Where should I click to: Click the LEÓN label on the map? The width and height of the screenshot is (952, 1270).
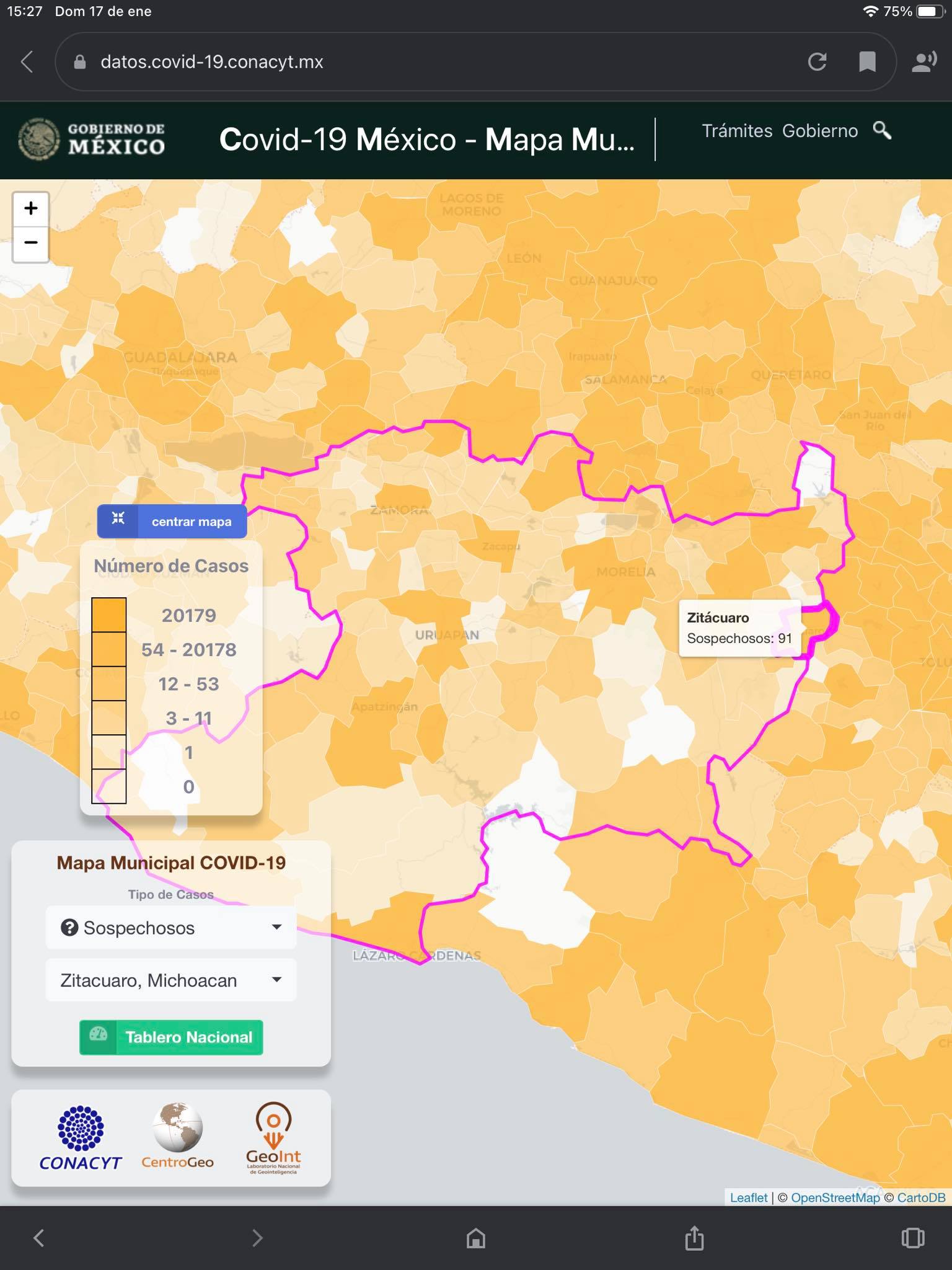524,259
